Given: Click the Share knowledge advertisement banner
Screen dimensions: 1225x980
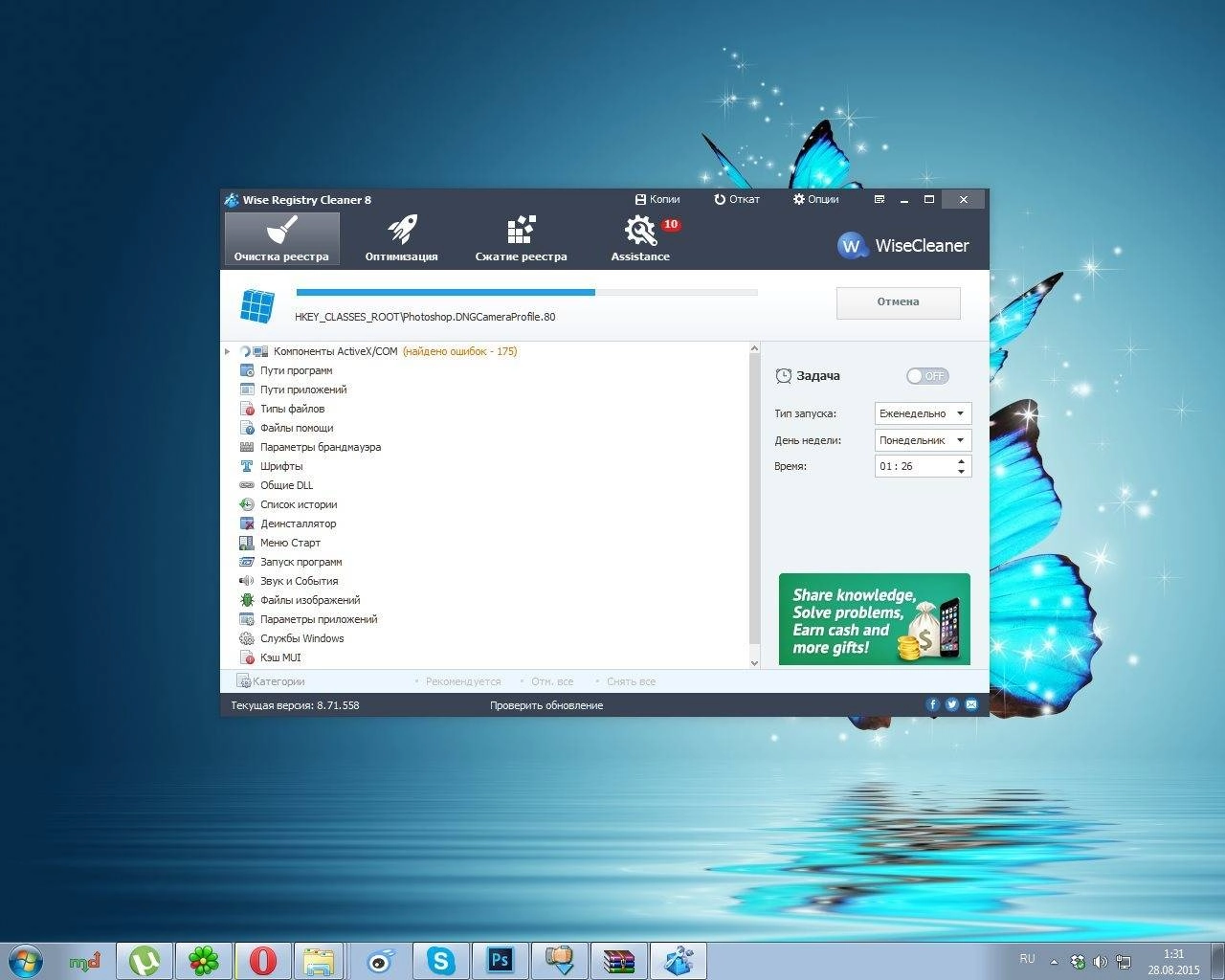Looking at the screenshot, I should click(875, 619).
